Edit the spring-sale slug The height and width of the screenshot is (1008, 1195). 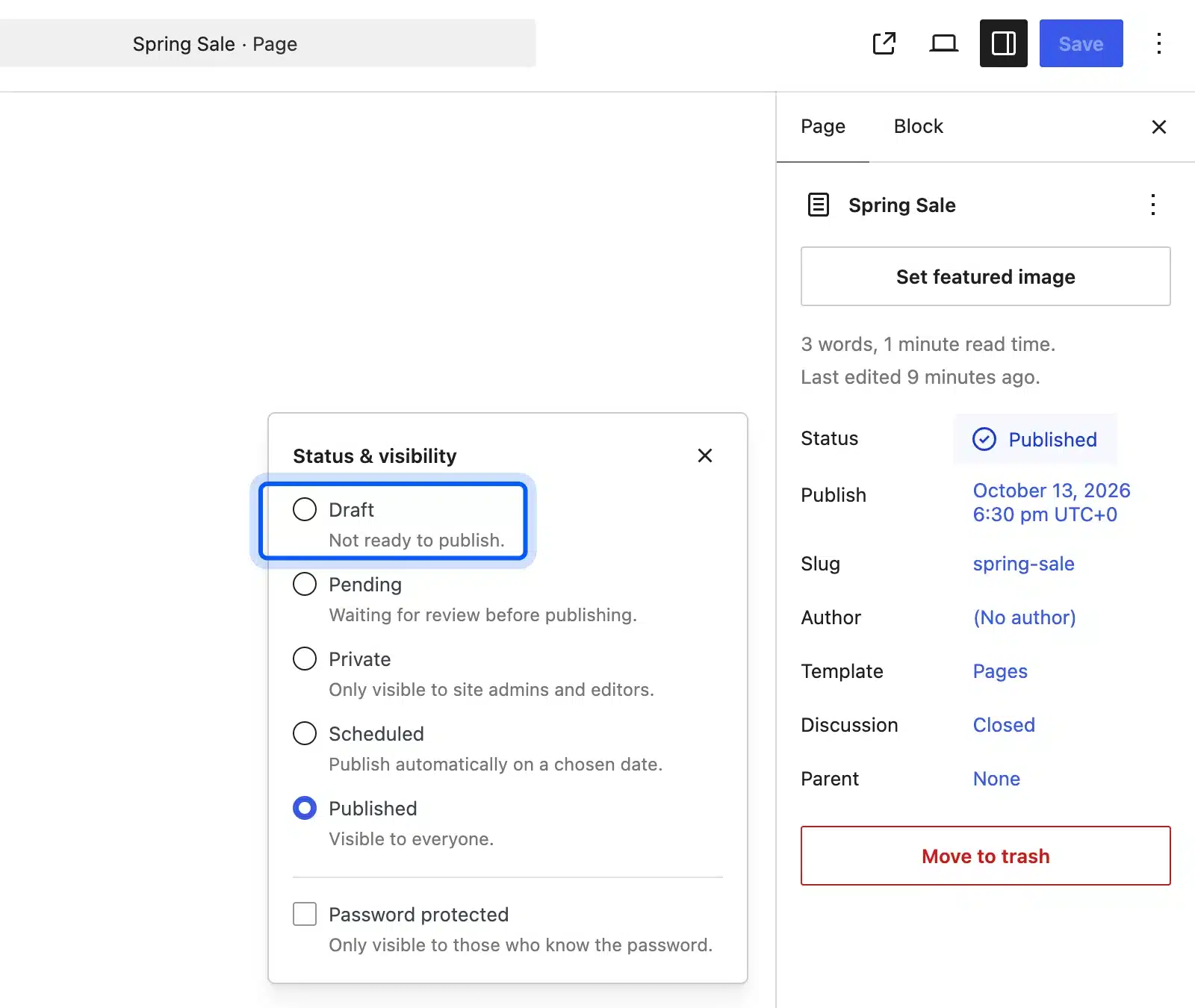[1023, 564]
